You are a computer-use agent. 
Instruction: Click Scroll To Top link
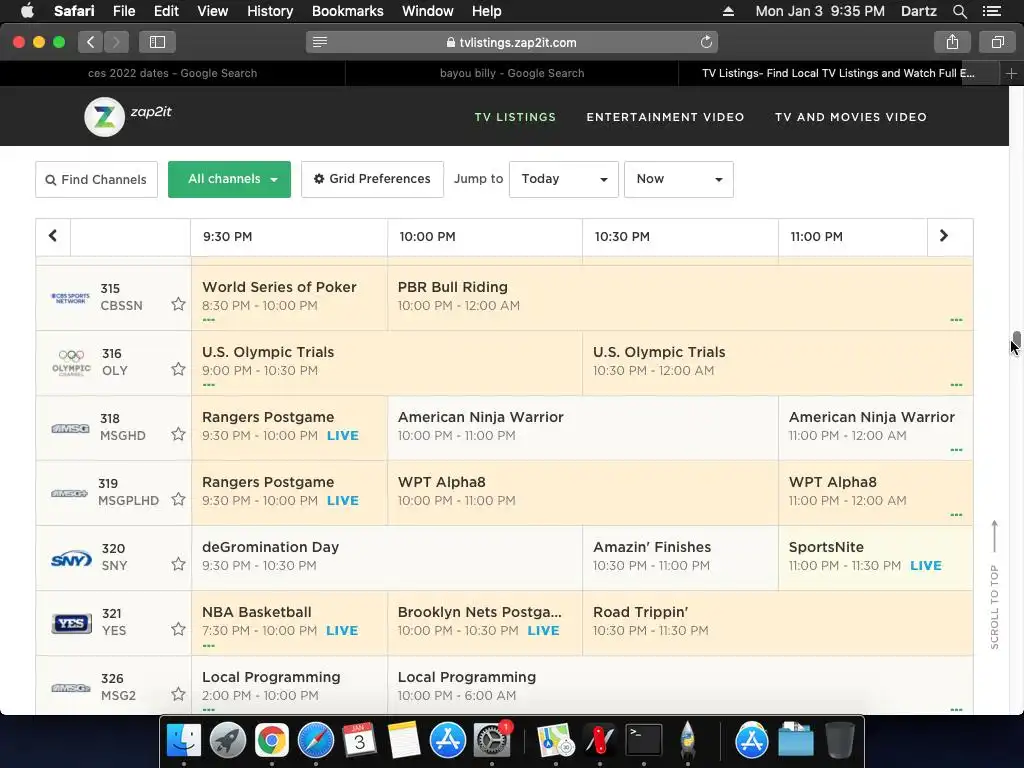coord(994,584)
